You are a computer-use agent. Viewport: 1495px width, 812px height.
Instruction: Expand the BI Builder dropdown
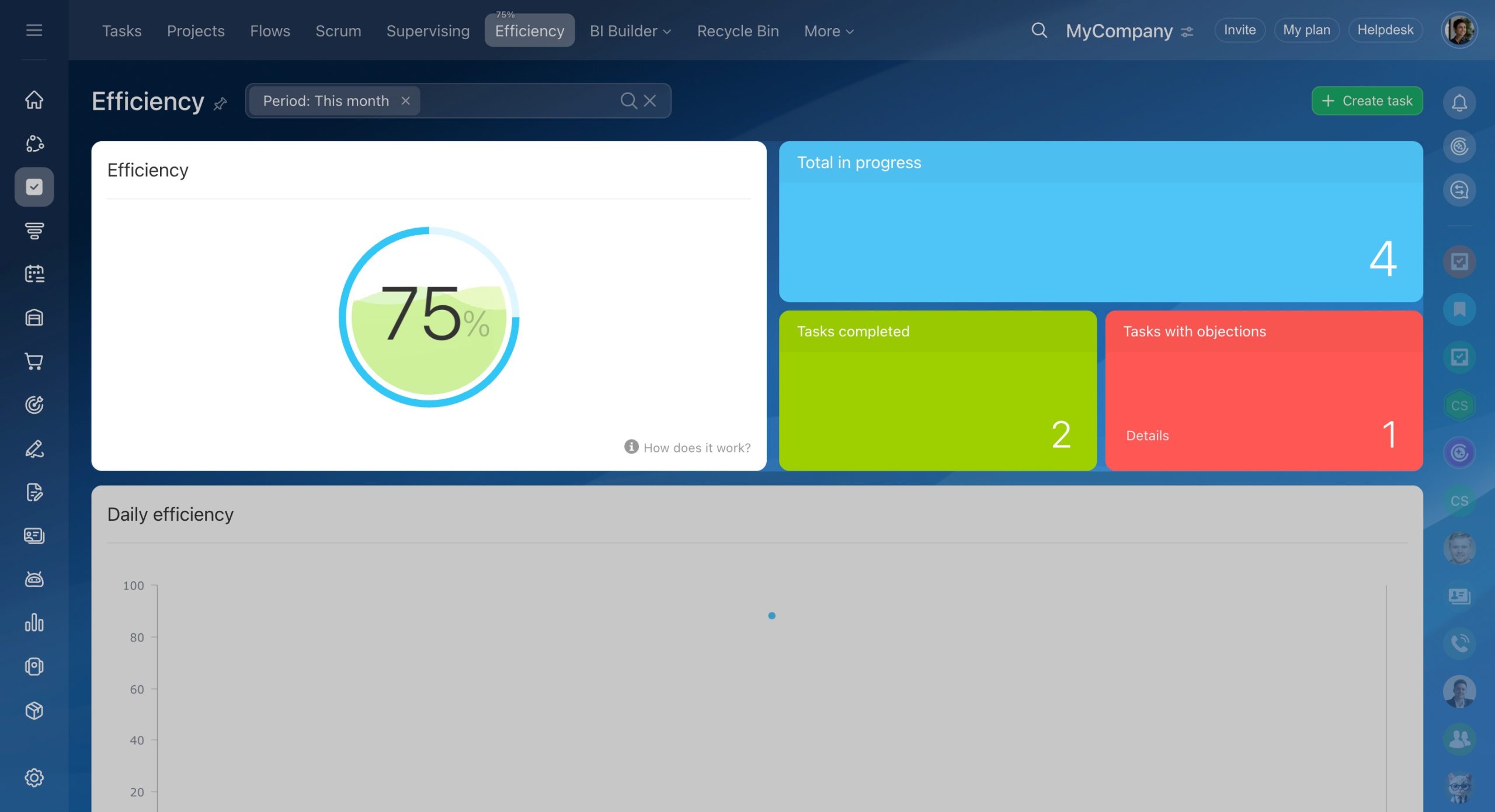(x=630, y=31)
